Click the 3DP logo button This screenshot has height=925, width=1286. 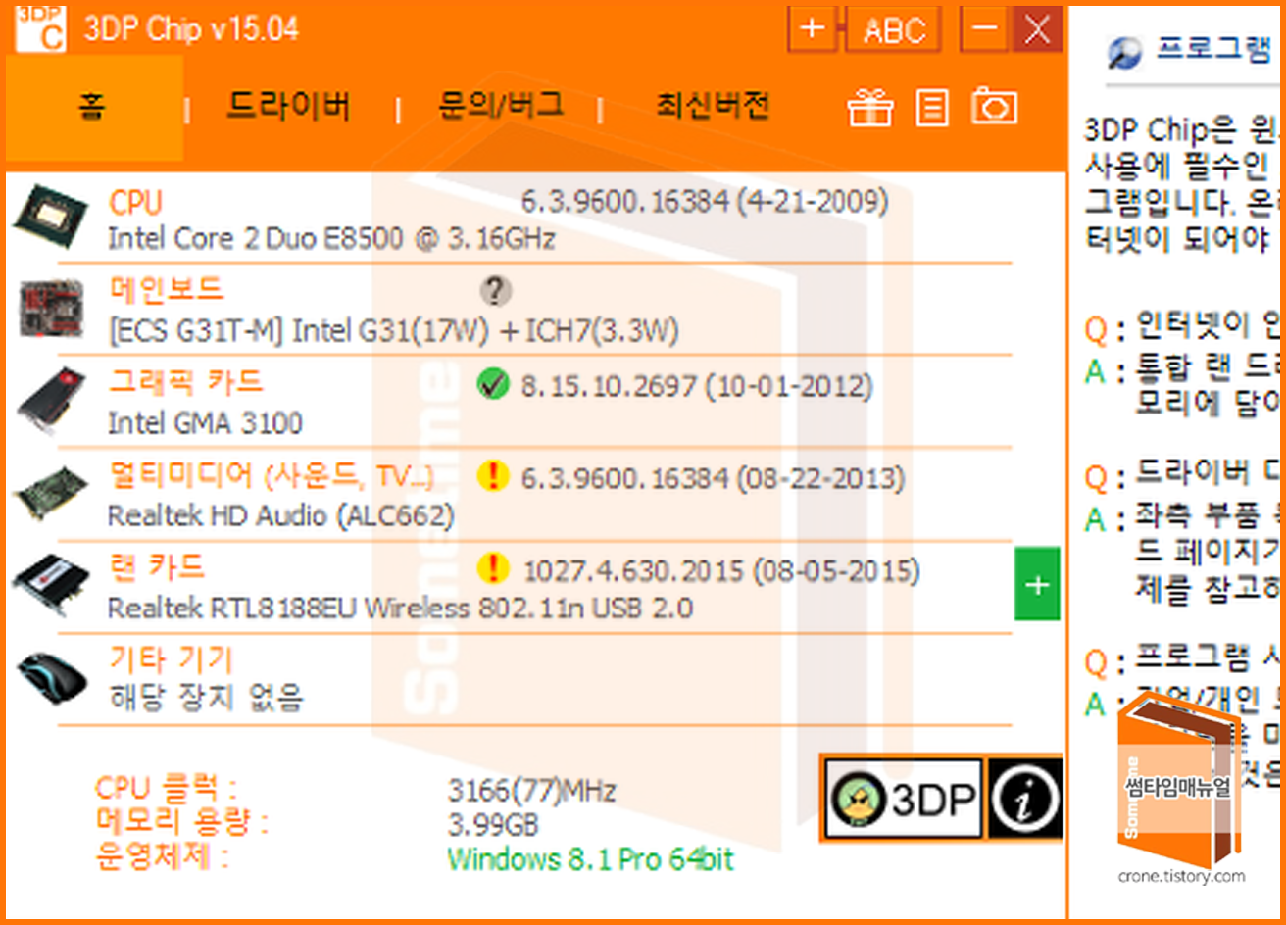tap(902, 798)
